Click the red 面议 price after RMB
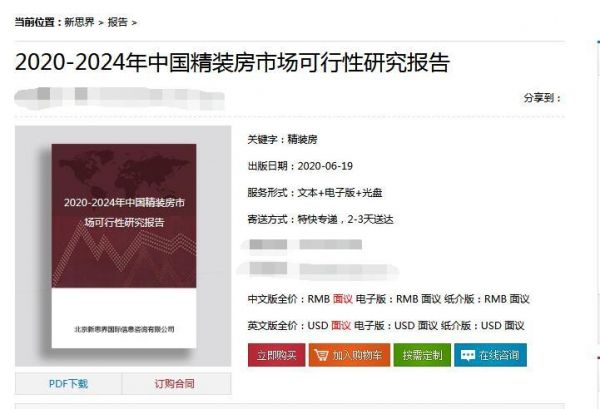This screenshot has height=409, width=600. click(342, 299)
